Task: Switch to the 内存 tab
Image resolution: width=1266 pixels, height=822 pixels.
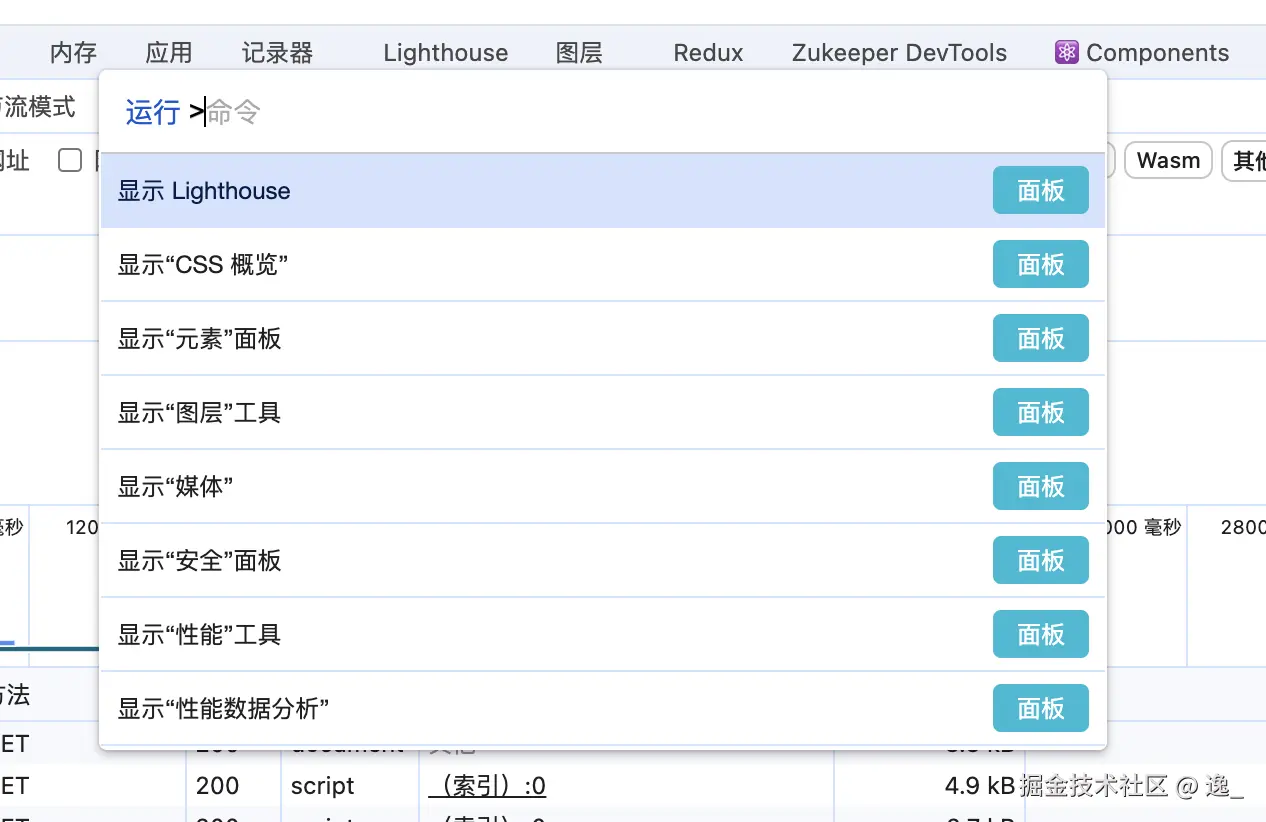Action: 73,53
